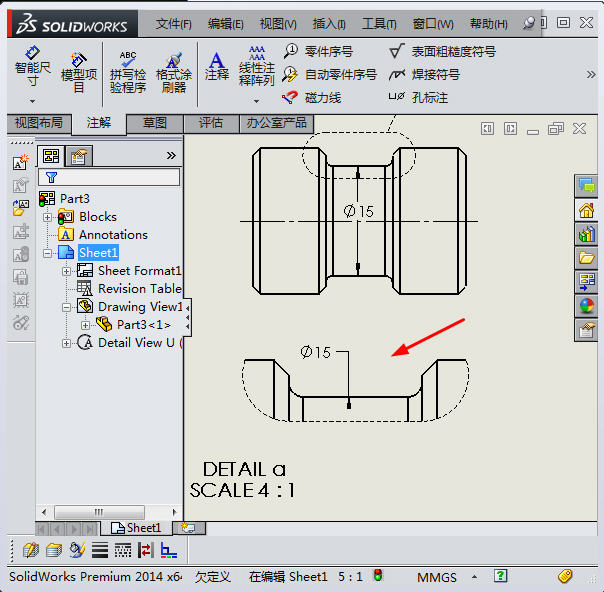
Task: Switch to the 评估 (Evaluate) tab
Action: pyautogui.click(x=211, y=123)
